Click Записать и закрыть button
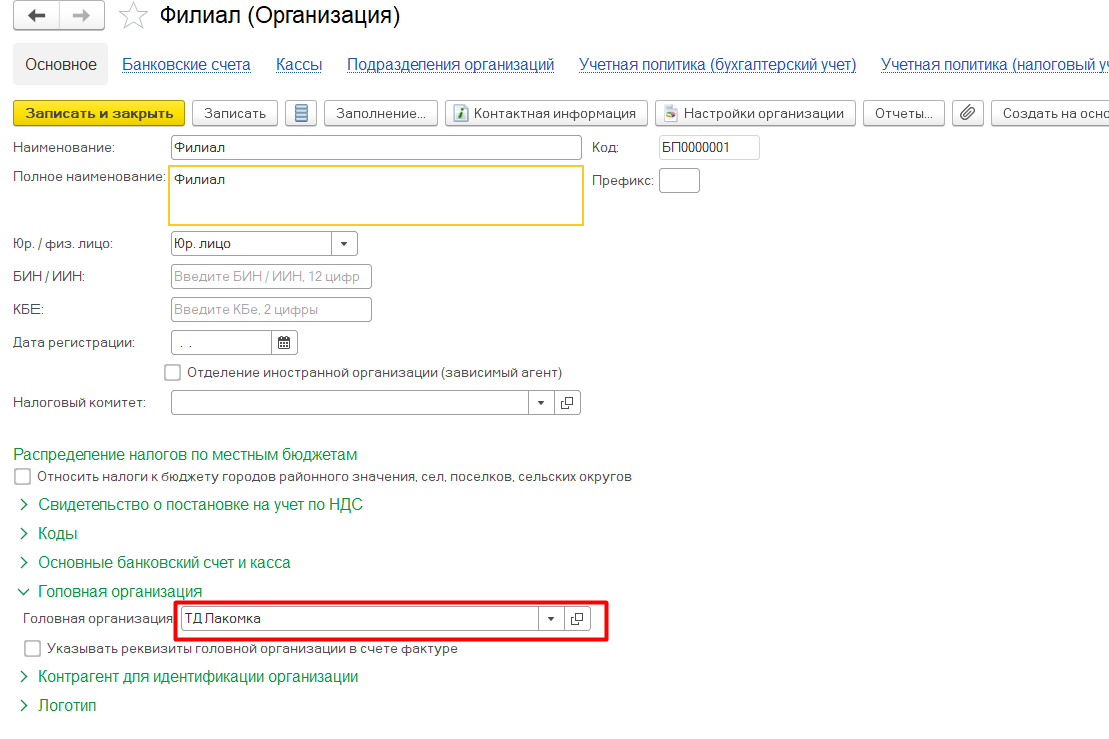This screenshot has width=1109, height=739. click(99, 113)
